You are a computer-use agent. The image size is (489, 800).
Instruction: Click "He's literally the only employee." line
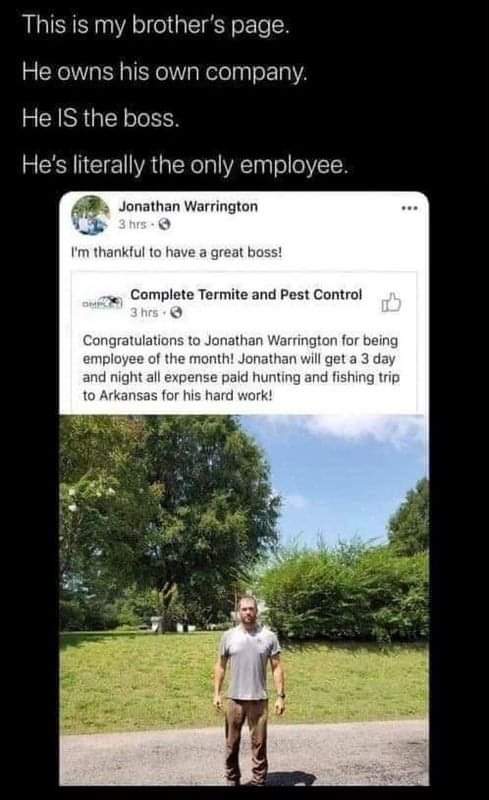click(x=185, y=165)
